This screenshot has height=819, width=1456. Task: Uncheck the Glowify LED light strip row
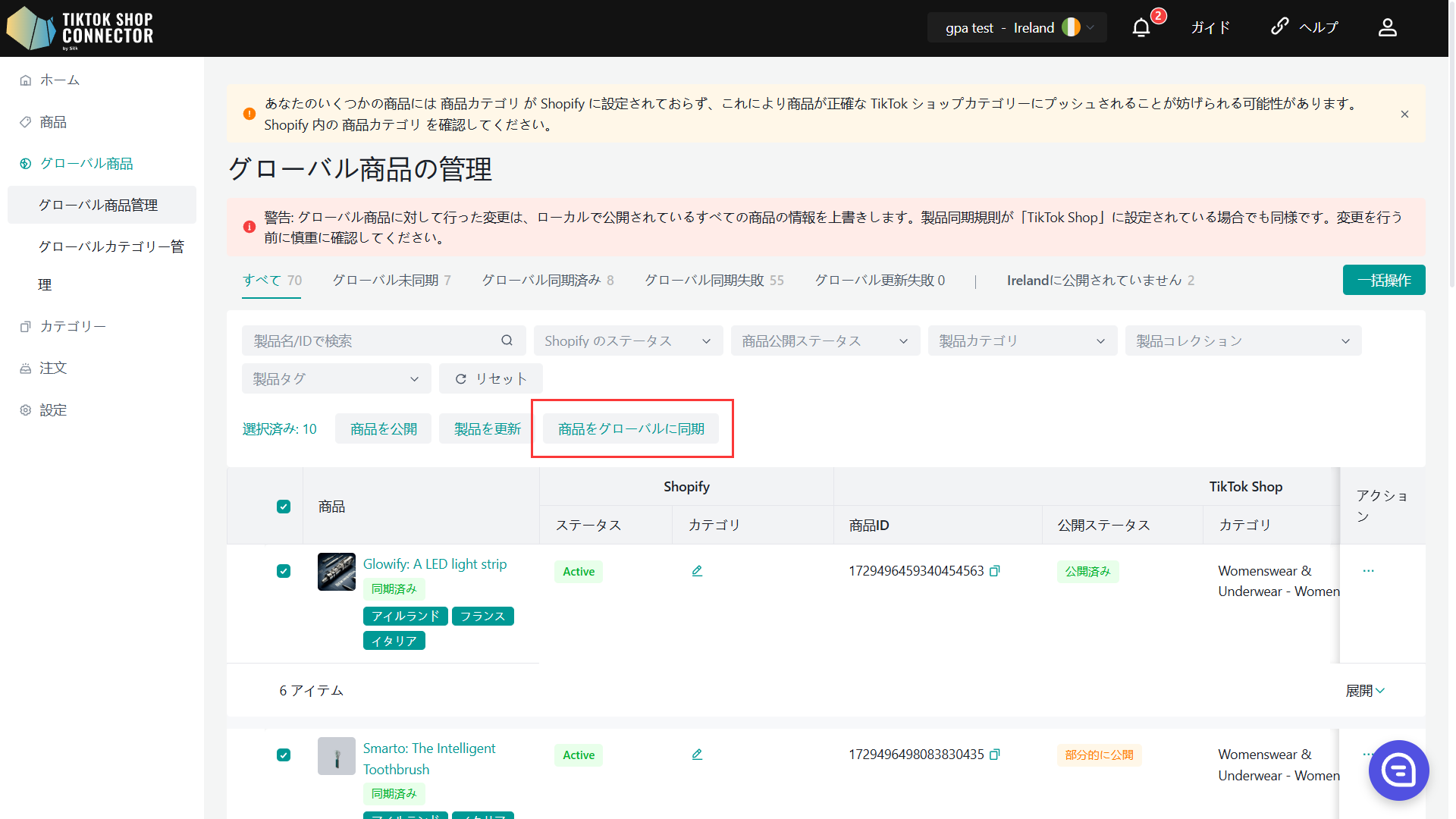tap(284, 571)
